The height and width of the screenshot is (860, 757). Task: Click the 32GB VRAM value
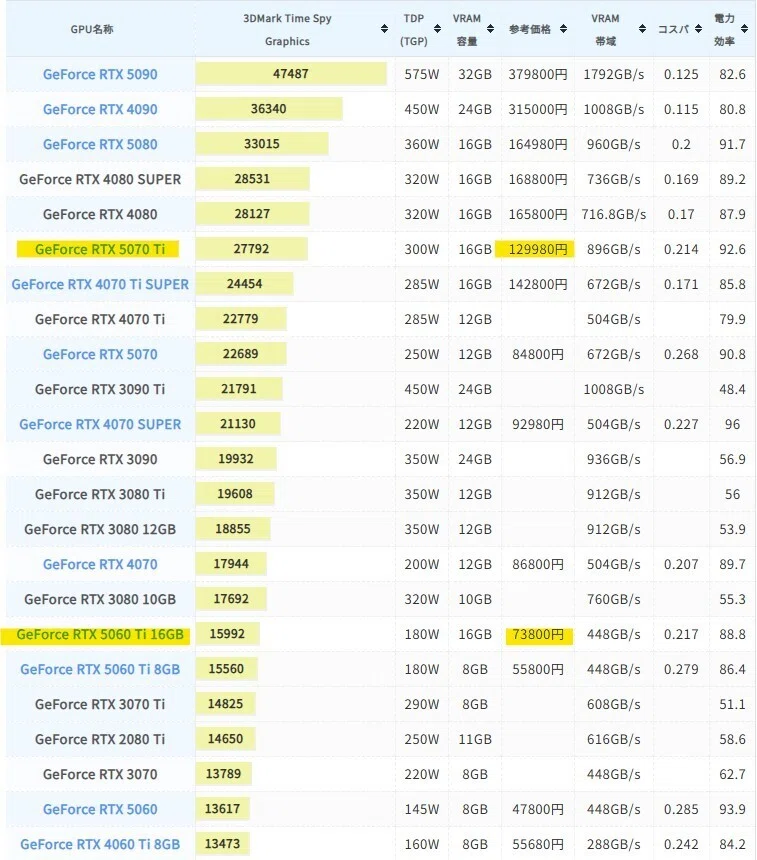coord(475,74)
